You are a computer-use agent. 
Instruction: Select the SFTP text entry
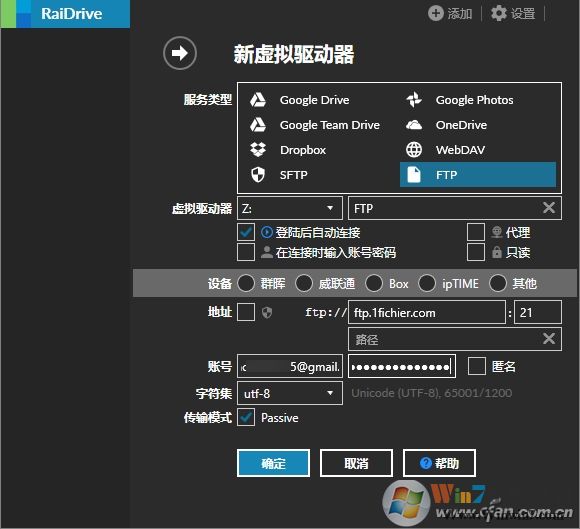click(293, 175)
